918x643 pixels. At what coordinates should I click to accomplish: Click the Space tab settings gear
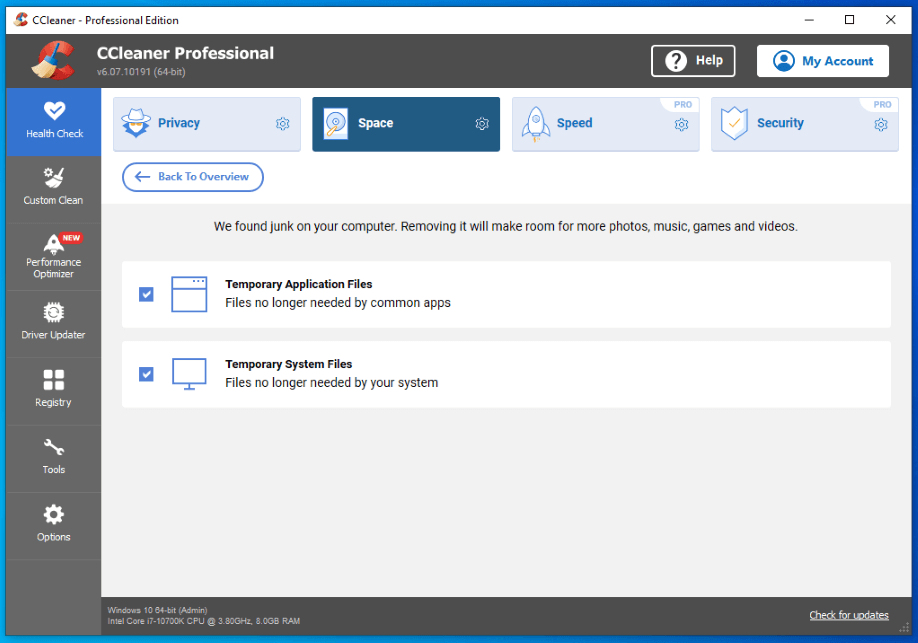(x=482, y=124)
